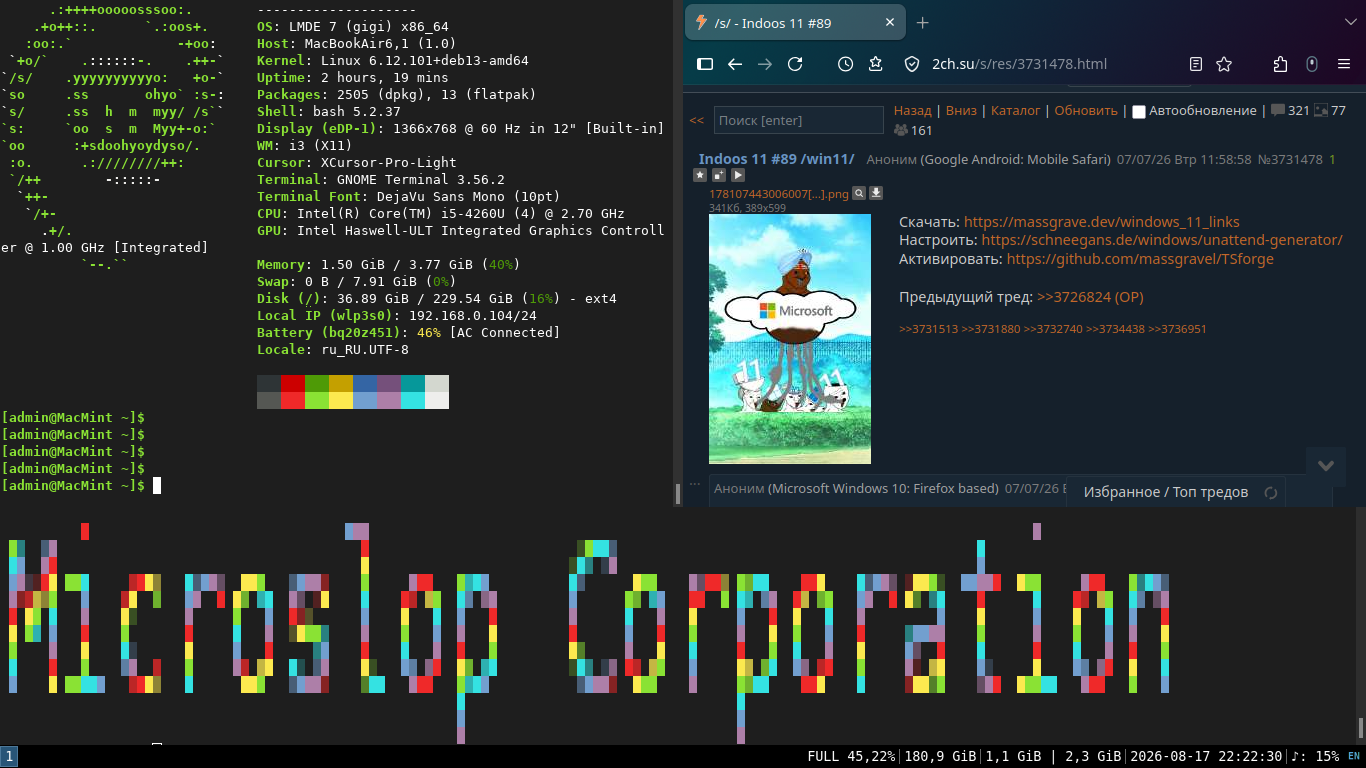This screenshot has width=1366, height=768.
Task: Click the scroll-down chevron button on page
Action: [1326, 465]
